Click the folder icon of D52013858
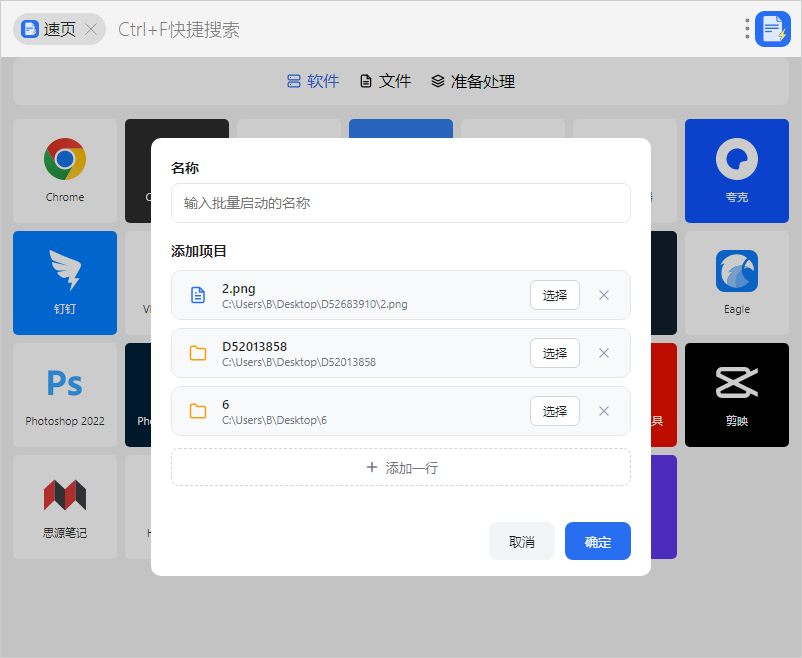 (x=198, y=353)
